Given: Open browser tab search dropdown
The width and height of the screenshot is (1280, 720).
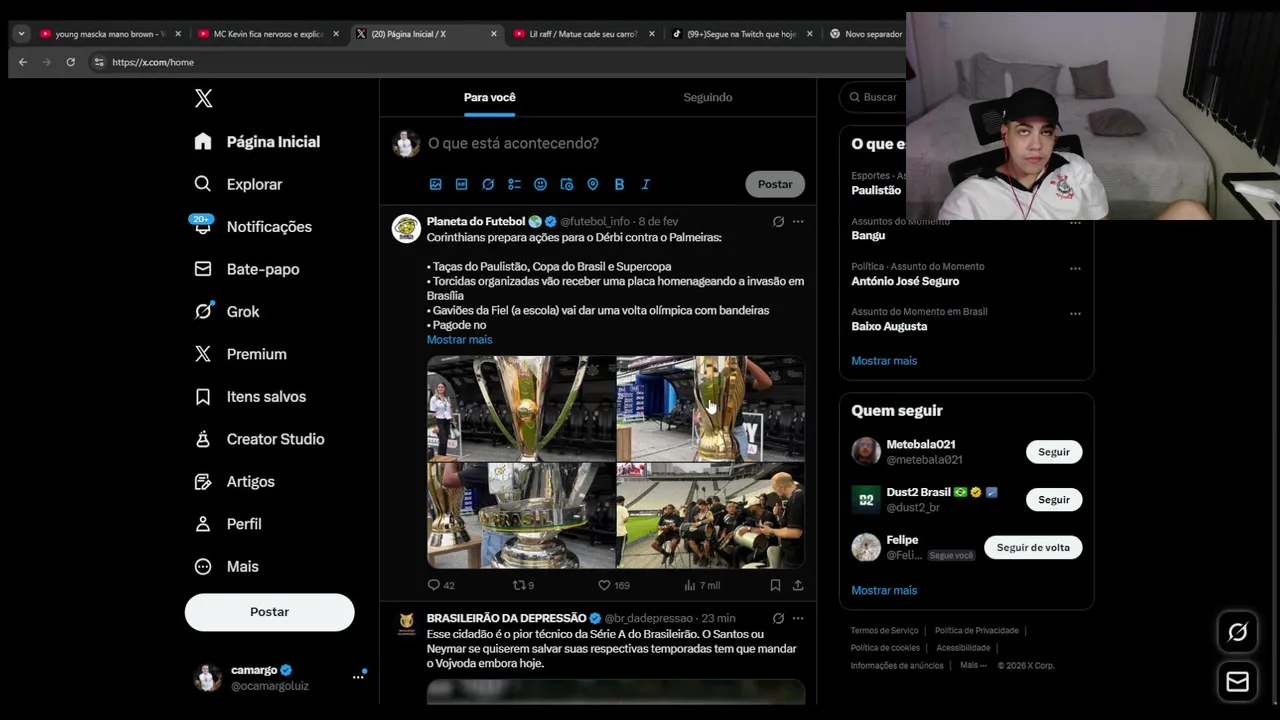Looking at the screenshot, I should click(x=21, y=34).
